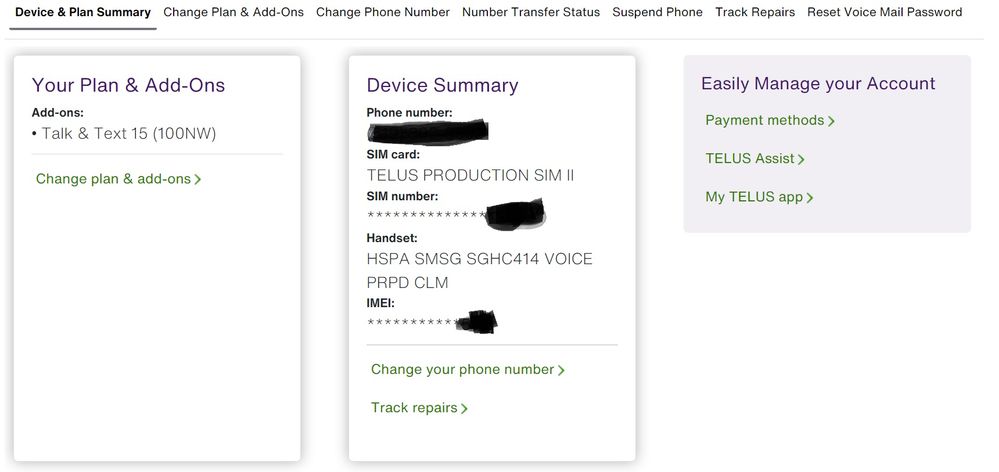The height and width of the screenshot is (472, 999).
Task: Click the chevron next to TELUS Assist
Action: click(x=802, y=159)
